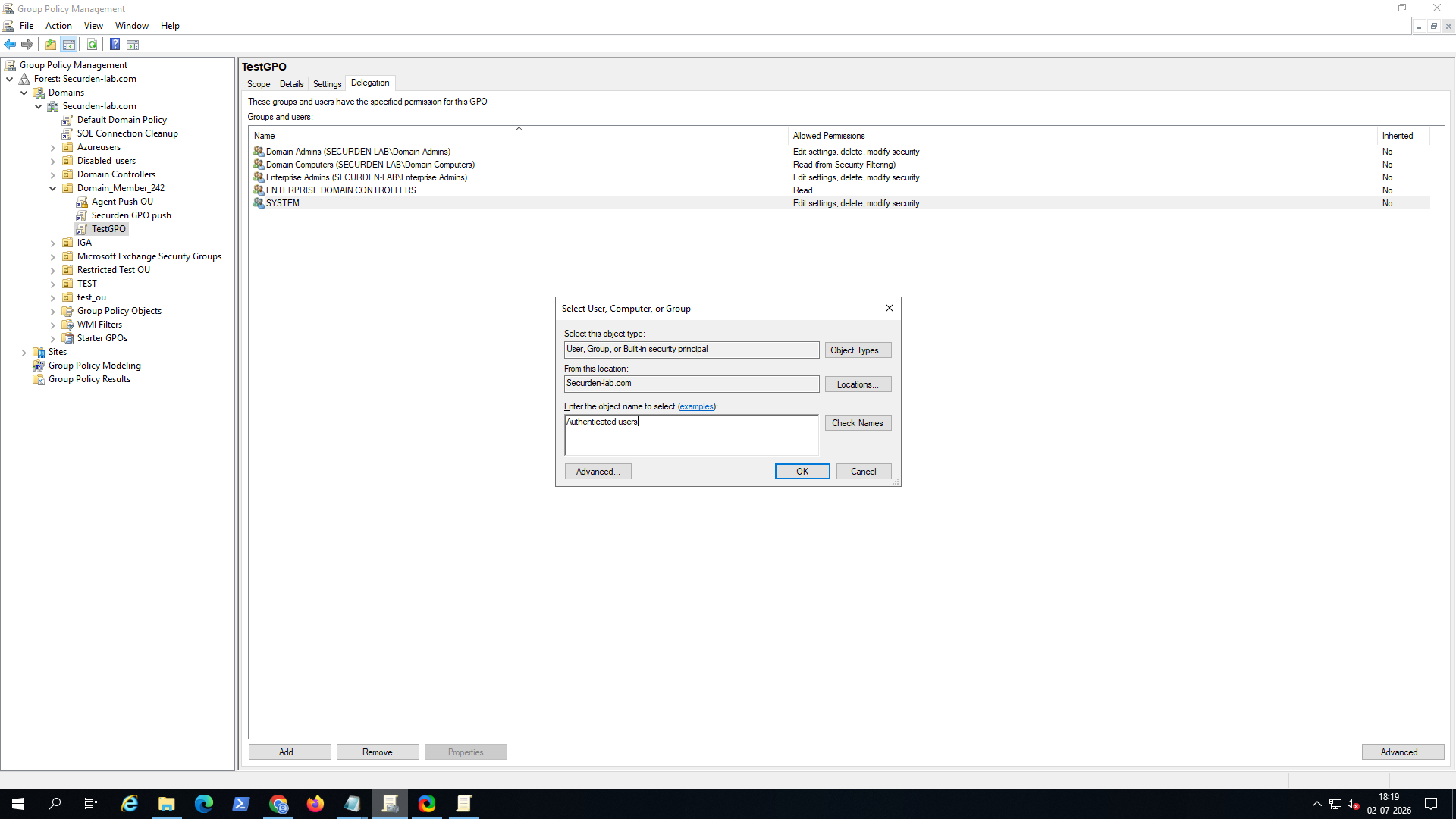Collapse the Domains tree node

click(x=24, y=93)
